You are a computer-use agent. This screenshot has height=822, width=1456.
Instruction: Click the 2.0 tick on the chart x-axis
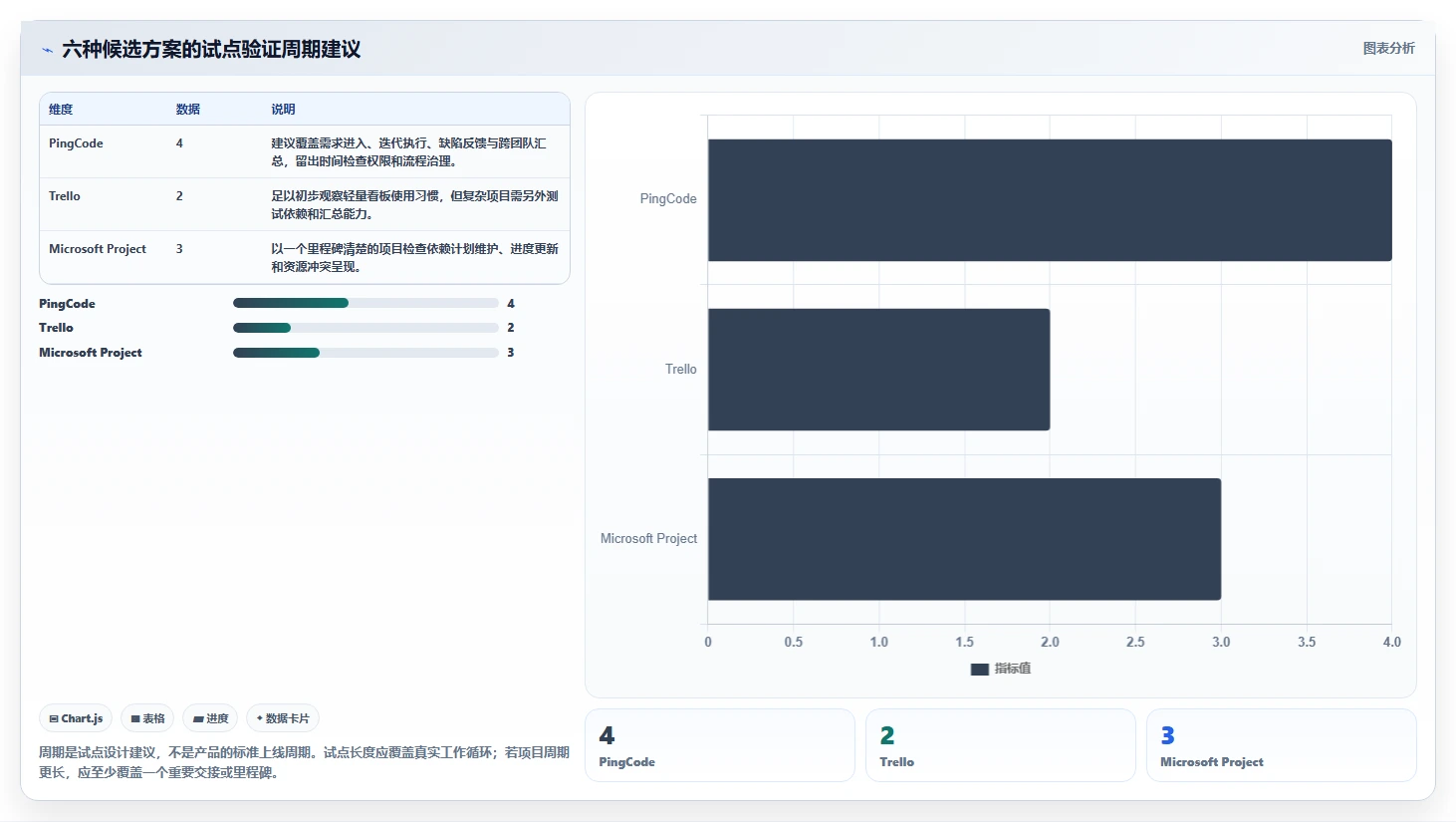[1050, 643]
